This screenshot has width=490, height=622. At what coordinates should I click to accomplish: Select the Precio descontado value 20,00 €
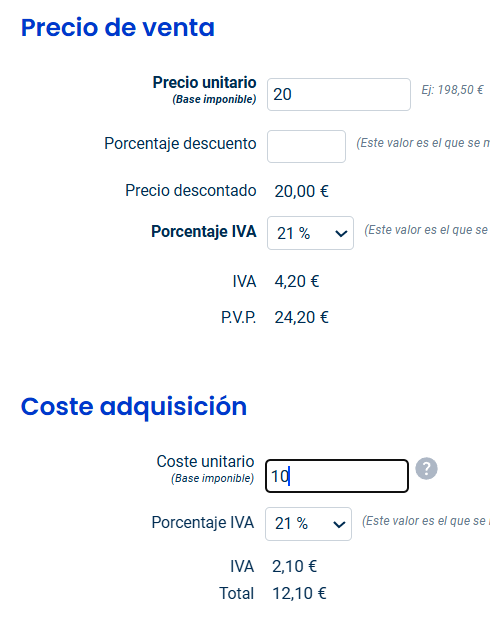(302, 191)
